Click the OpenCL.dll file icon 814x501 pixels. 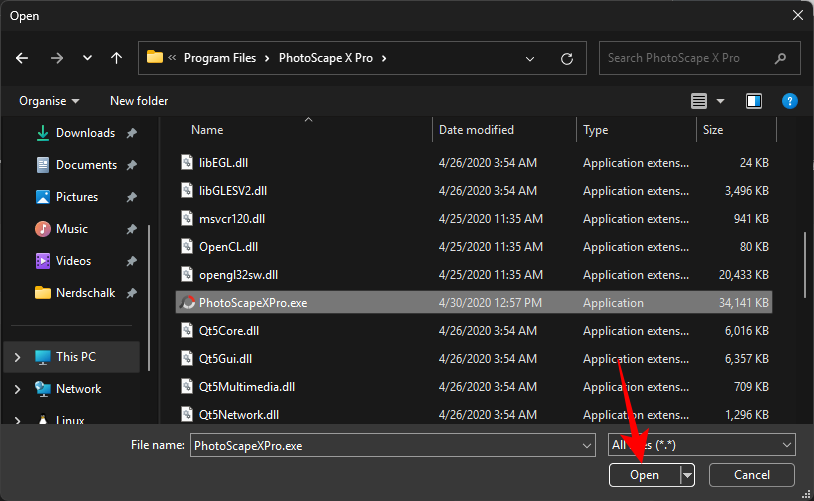187,247
